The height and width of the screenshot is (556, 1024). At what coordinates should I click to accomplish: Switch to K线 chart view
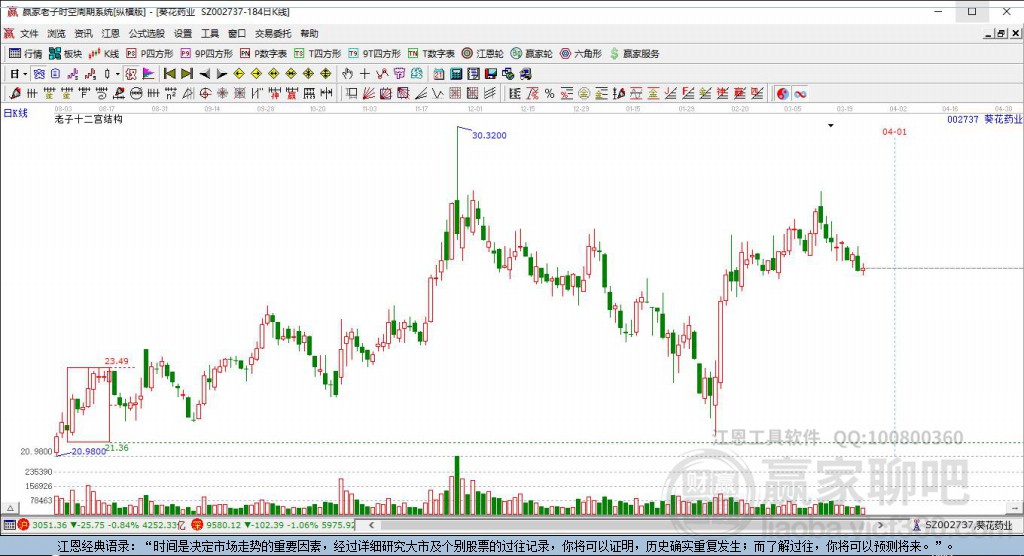pos(104,54)
